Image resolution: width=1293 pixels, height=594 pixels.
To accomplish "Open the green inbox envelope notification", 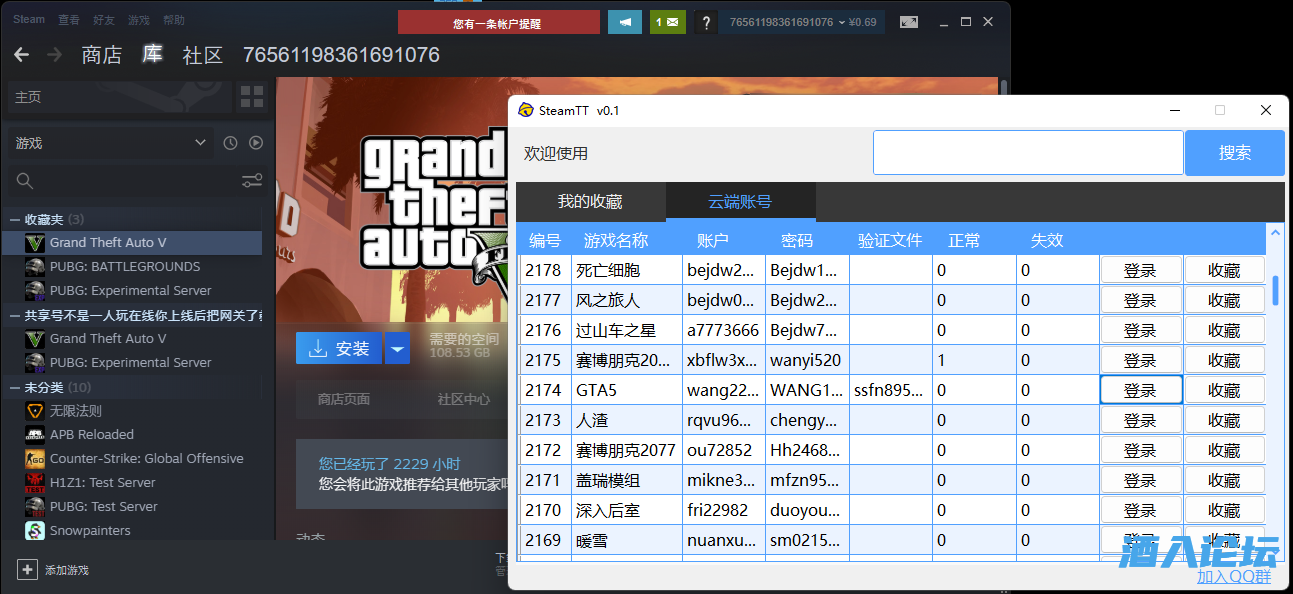I will click(x=667, y=22).
